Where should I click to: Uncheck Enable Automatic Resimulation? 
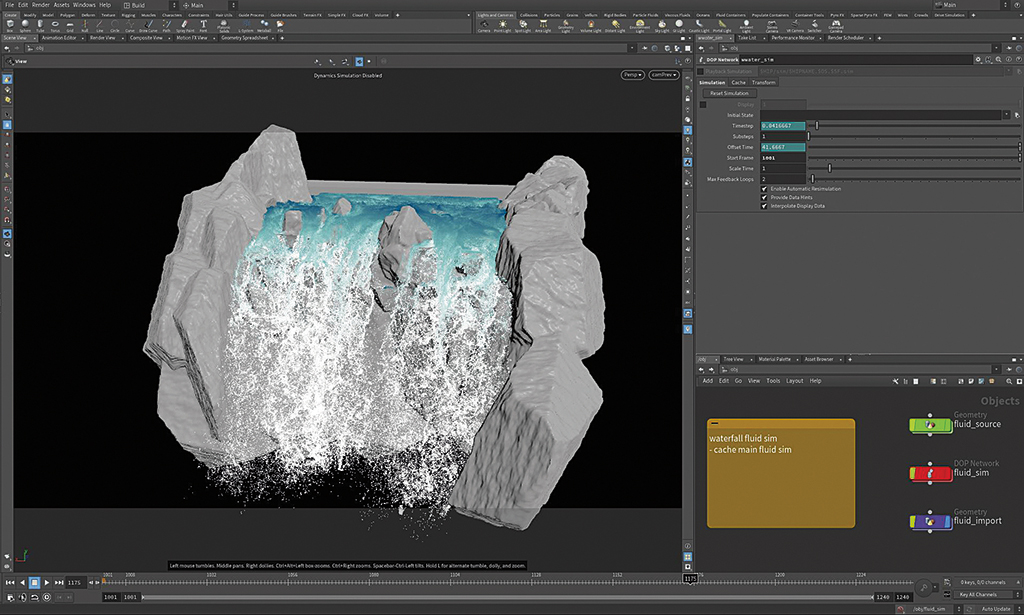coord(765,188)
